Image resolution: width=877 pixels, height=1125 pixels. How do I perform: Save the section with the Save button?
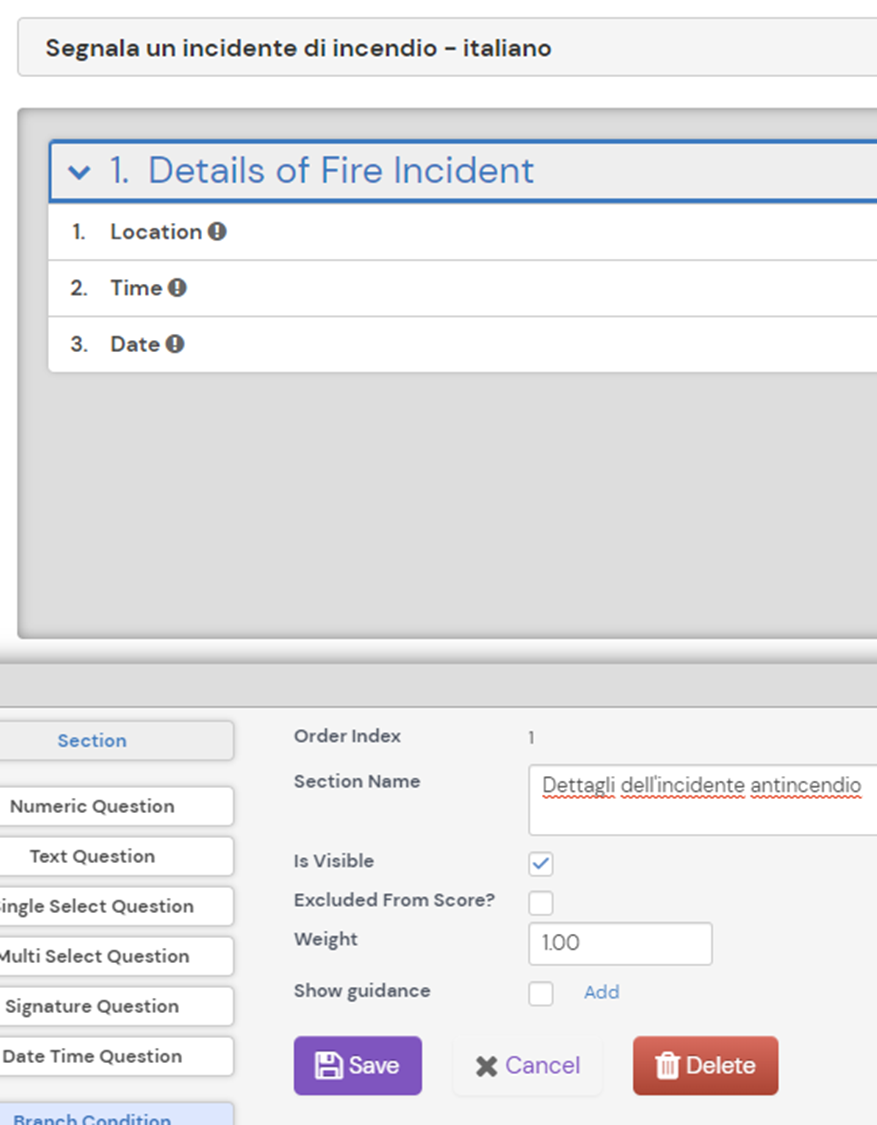[x=357, y=1065]
